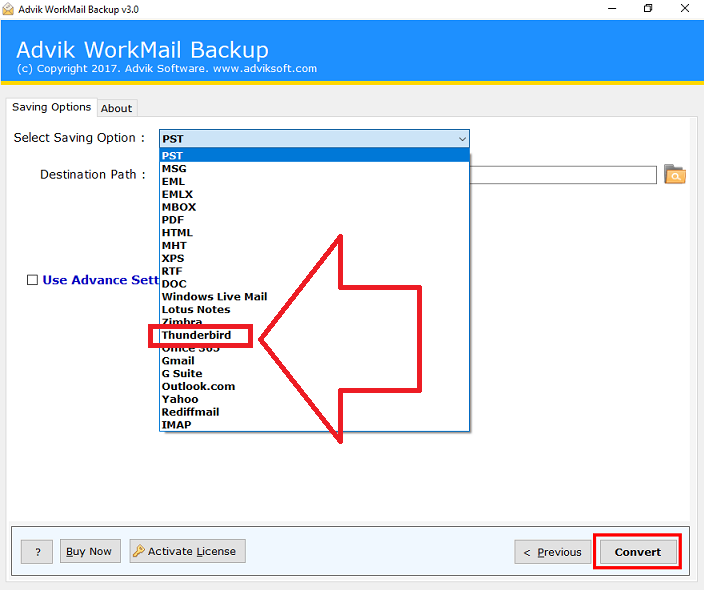
Task: Open help with the ? button
Action: [x=37, y=551]
